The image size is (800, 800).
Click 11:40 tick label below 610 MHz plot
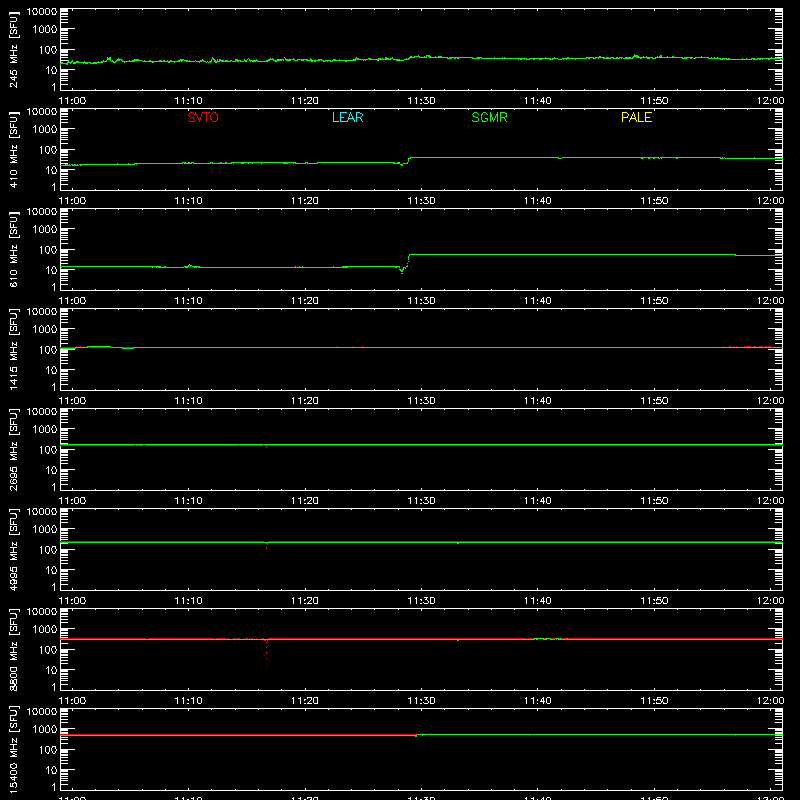[x=538, y=301]
